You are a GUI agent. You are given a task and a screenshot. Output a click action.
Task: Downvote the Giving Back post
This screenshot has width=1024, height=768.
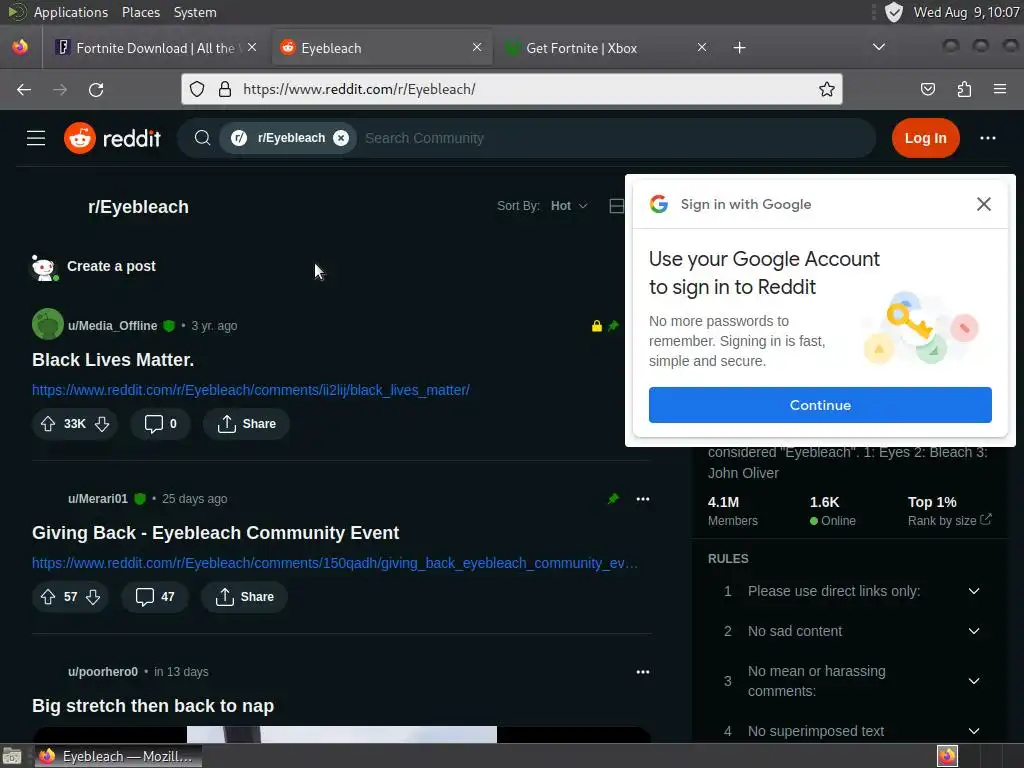[93, 597]
